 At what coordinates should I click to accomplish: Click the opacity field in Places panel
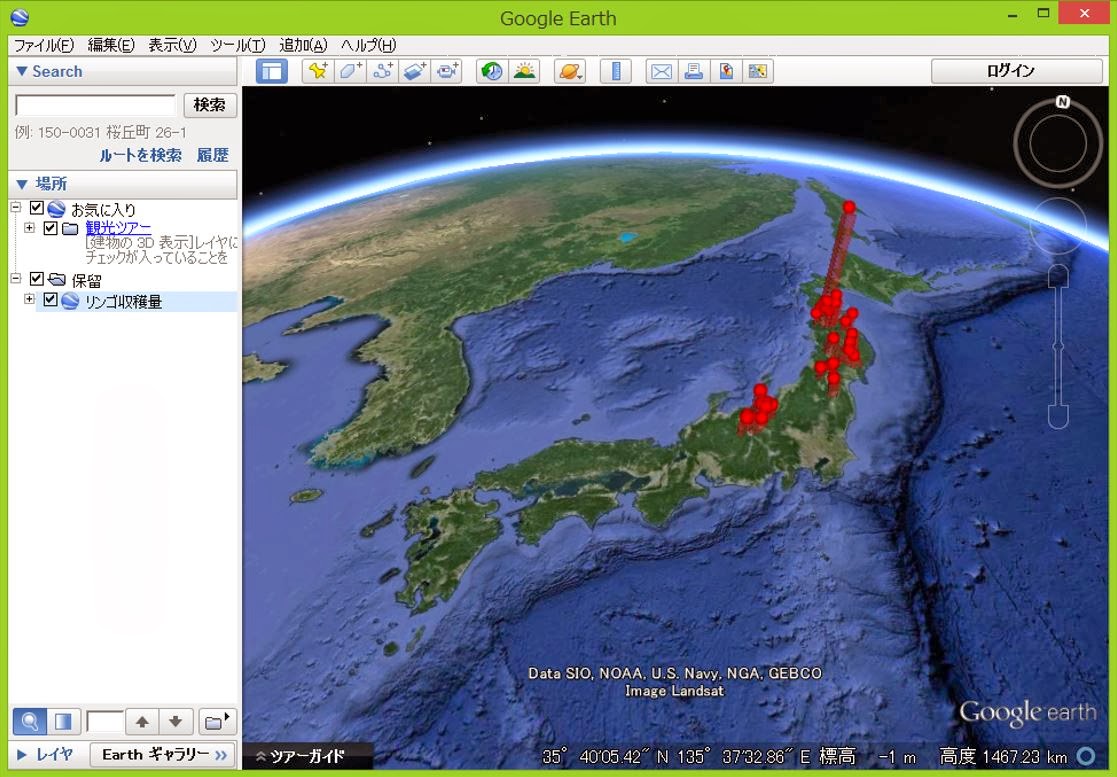104,721
